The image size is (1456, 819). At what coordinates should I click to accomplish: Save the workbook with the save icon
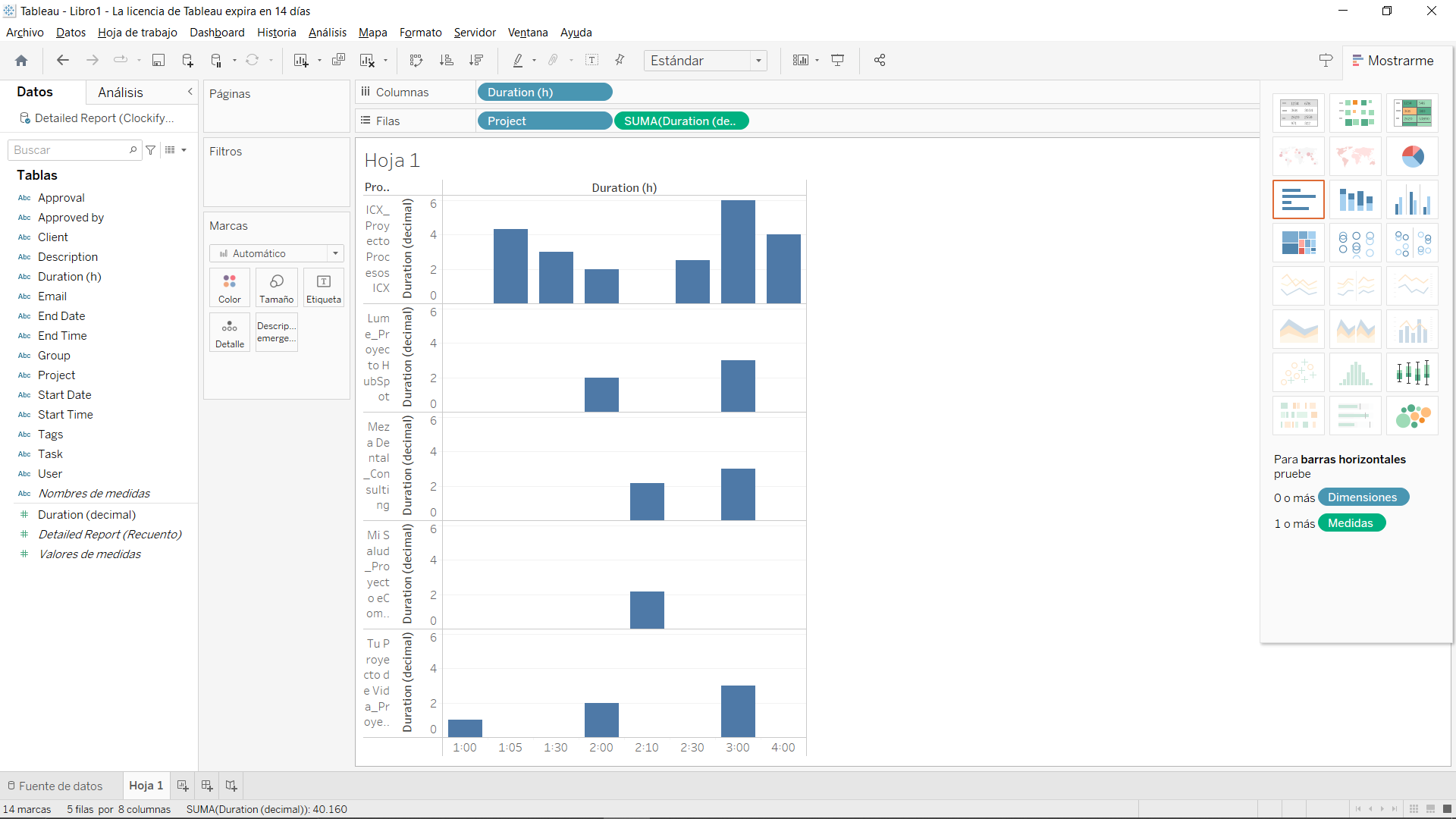click(158, 60)
